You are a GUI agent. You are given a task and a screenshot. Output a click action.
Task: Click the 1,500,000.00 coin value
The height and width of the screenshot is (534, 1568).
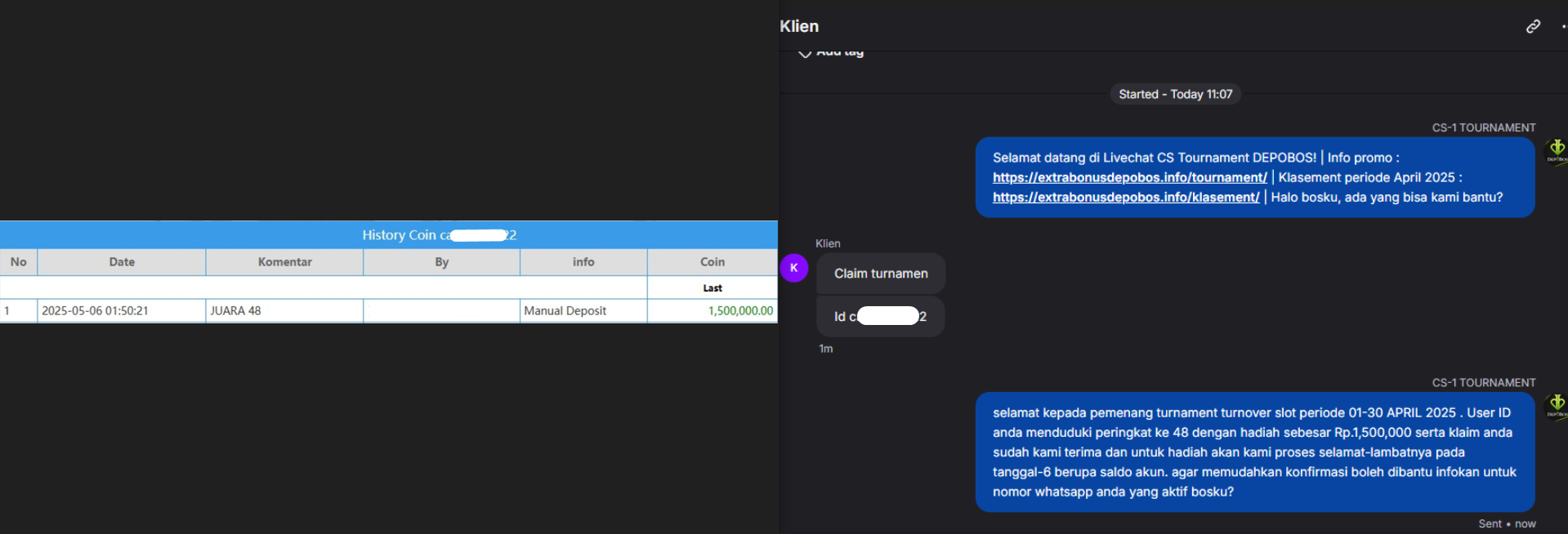tap(740, 310)
